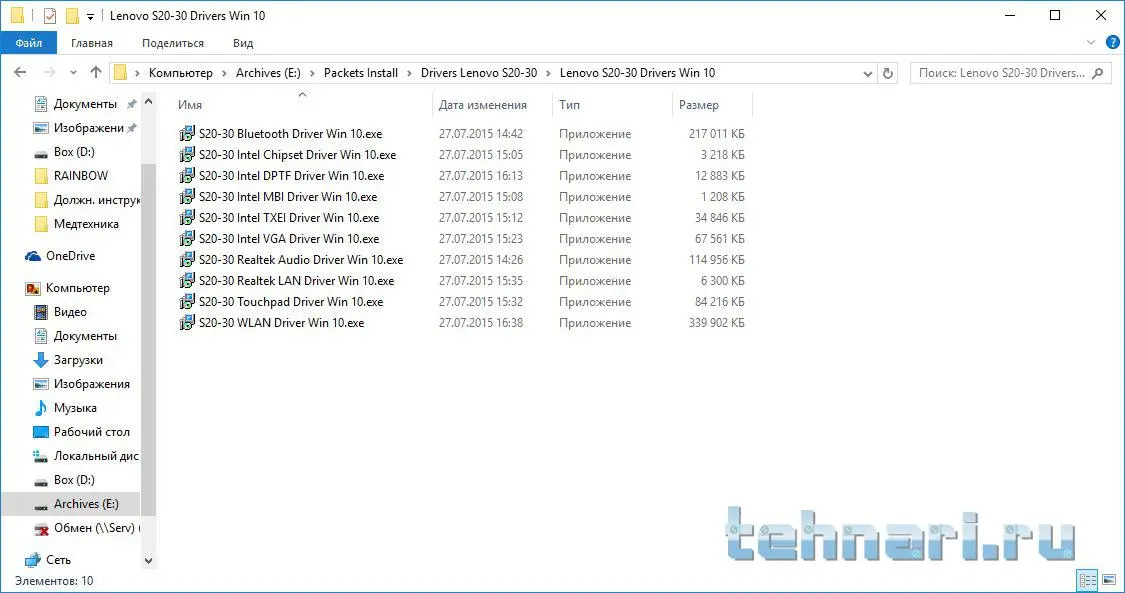
Task: Click the Properties quick access toolbar icon
Action: coord(50,15)
